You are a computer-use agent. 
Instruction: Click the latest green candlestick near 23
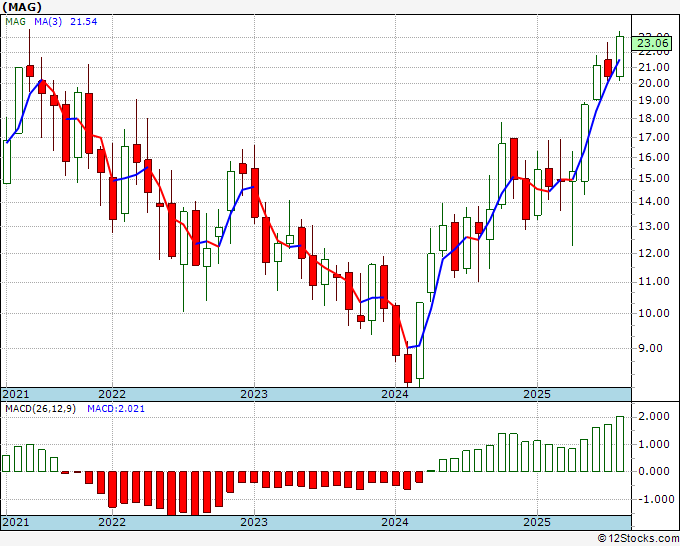(x=620, y=56)
